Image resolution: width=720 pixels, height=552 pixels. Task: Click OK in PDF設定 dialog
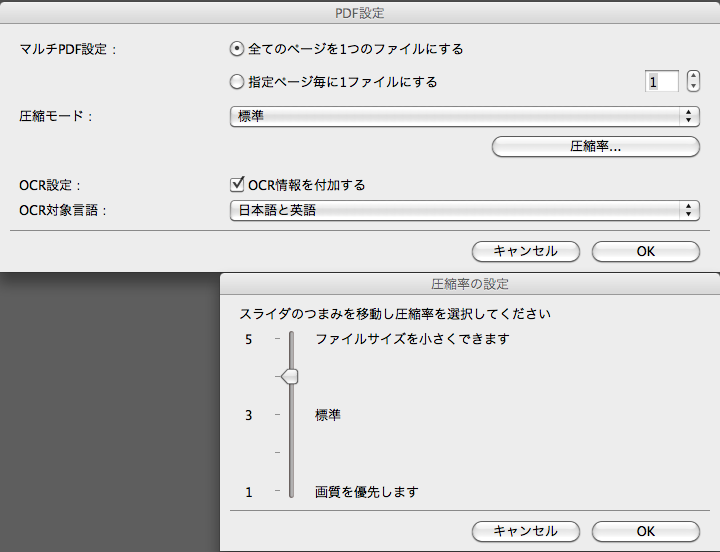(646, 251)
